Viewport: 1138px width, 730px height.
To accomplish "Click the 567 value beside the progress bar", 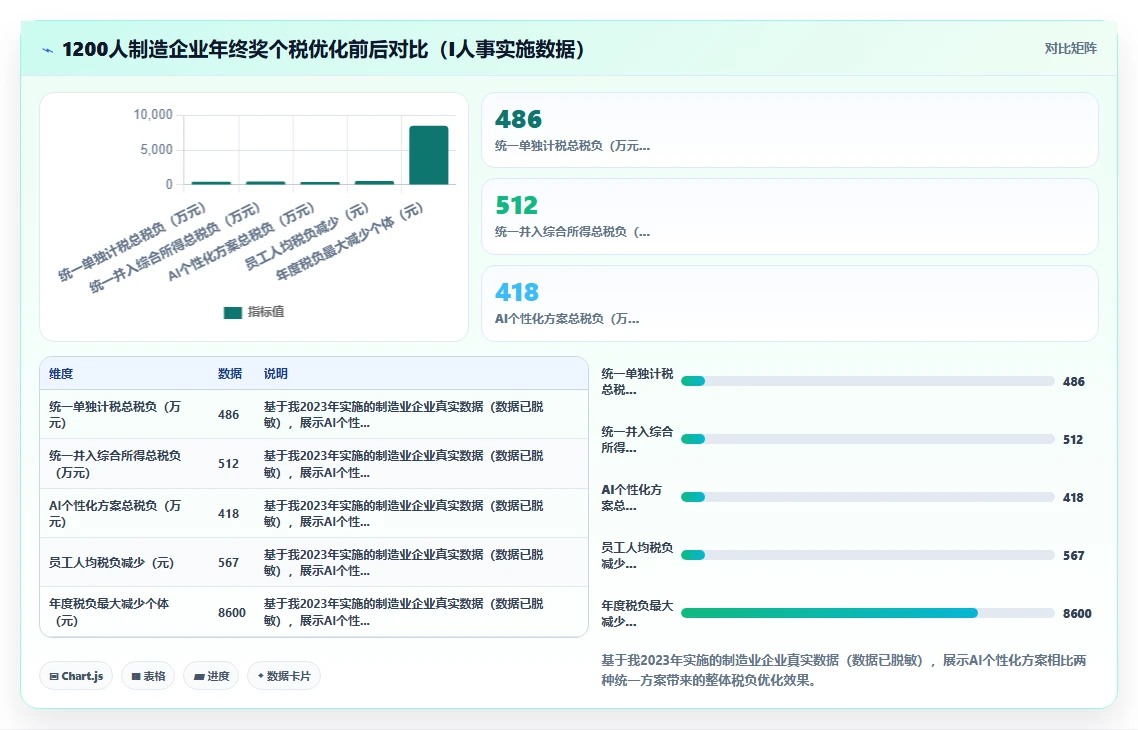I will coord(1073,555).
